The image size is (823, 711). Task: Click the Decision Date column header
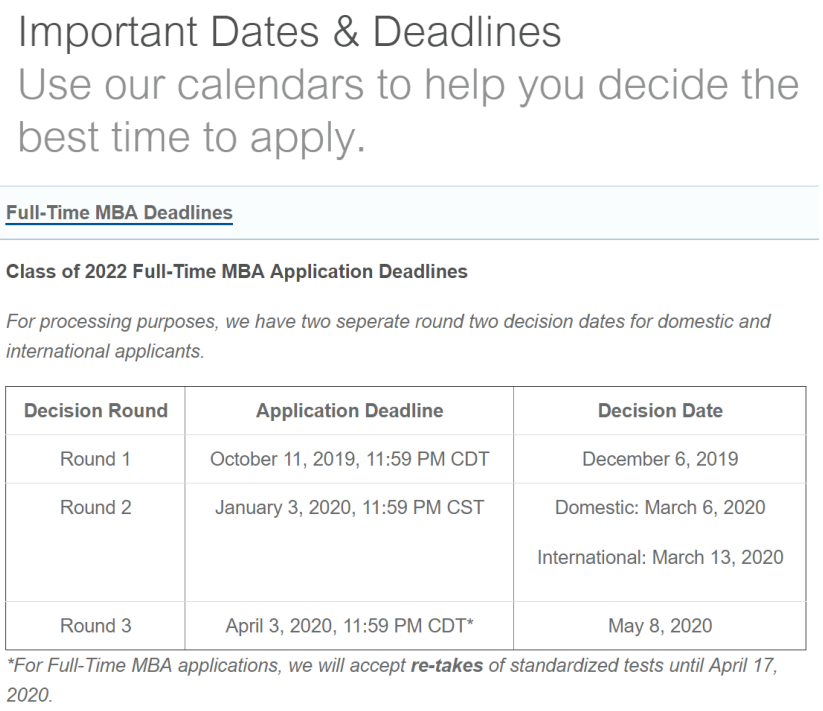[x=660, y=410]
